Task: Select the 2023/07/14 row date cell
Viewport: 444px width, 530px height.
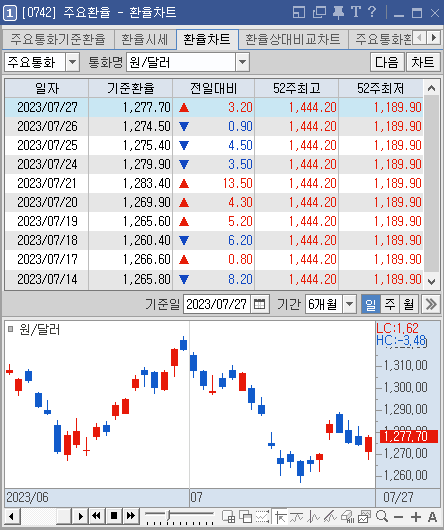Action: pyautogui.click(x=47, y=280)
